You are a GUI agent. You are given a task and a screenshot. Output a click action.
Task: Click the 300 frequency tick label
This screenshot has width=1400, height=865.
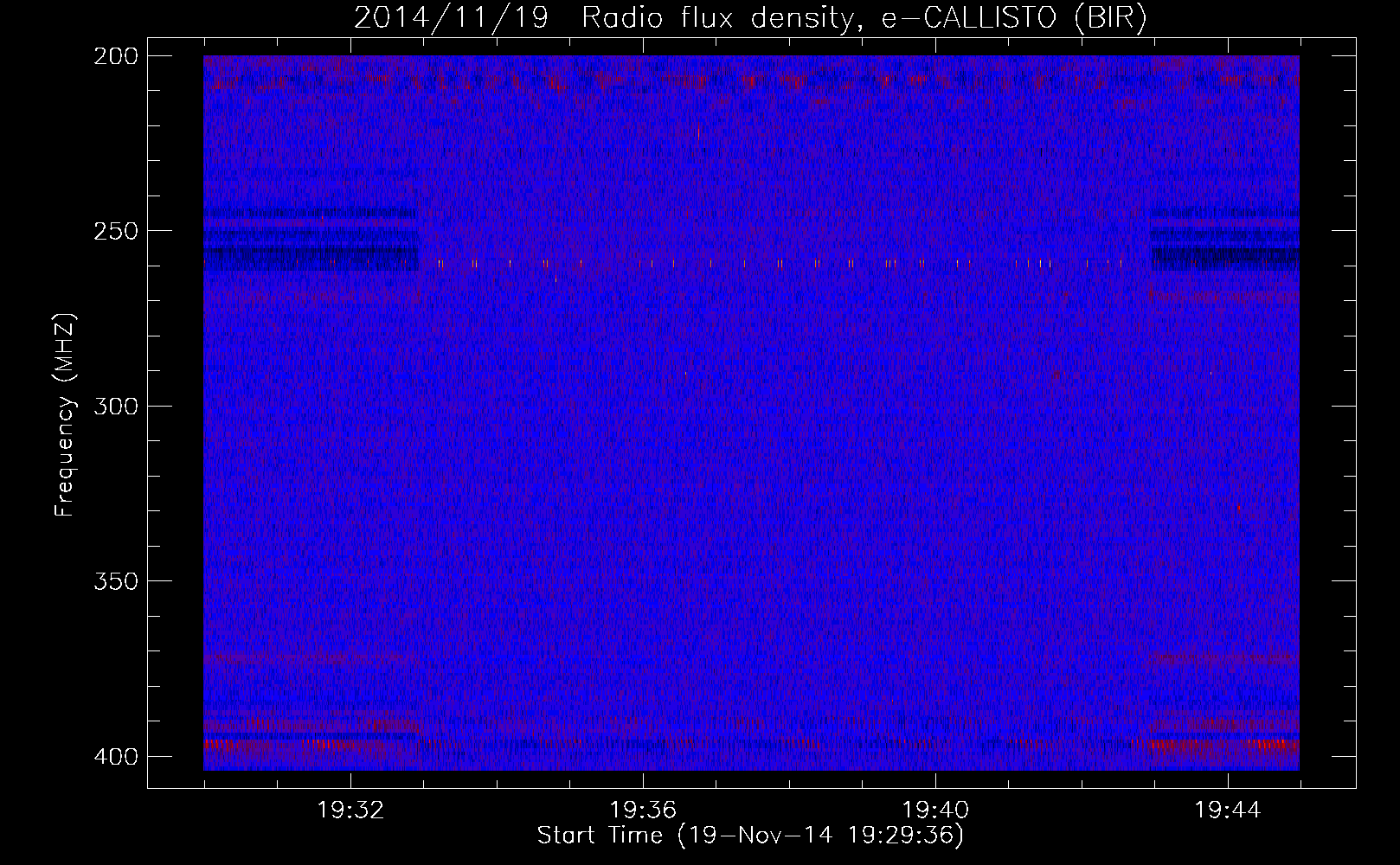pos(115,406)
